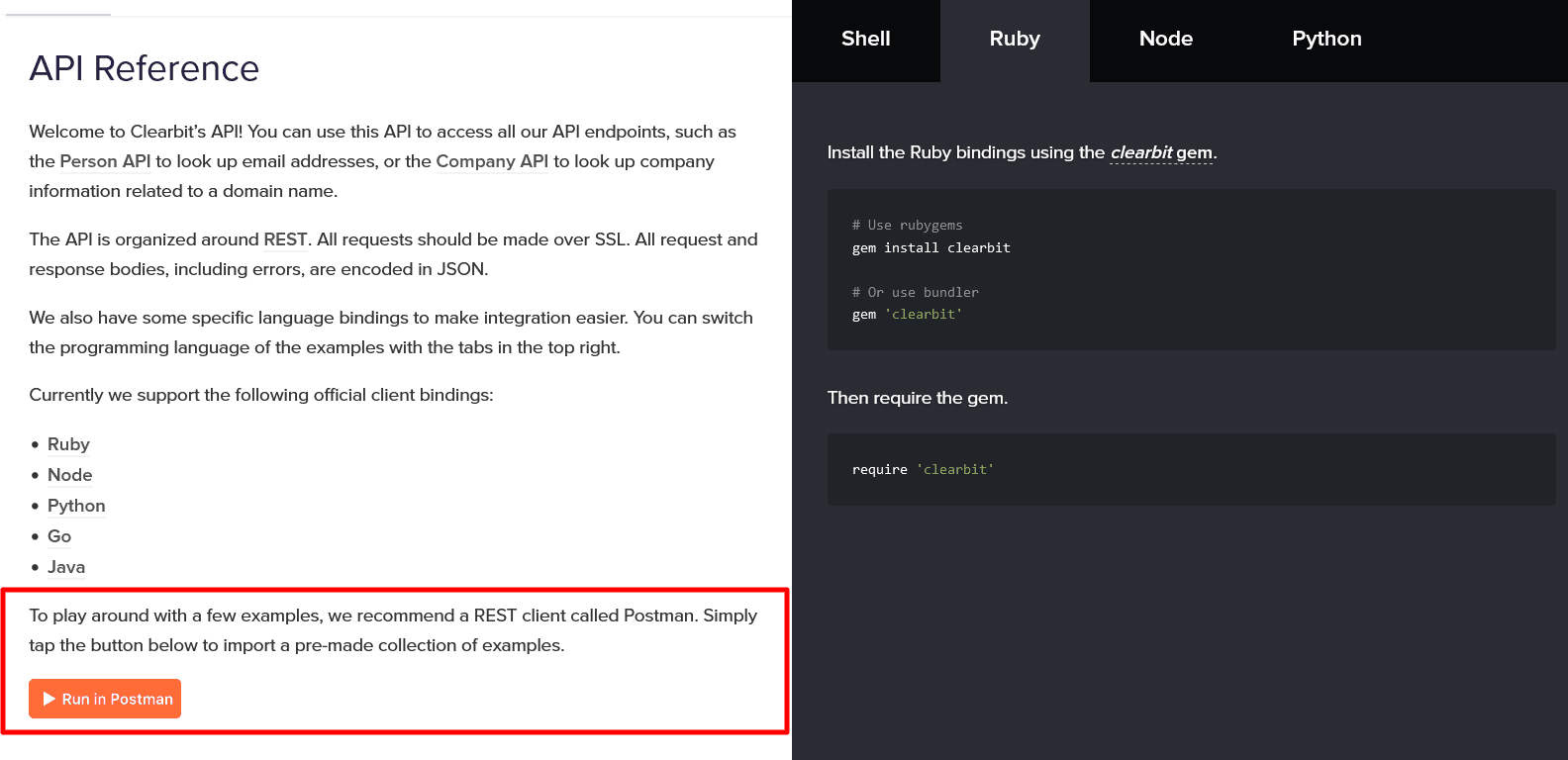The width and height of the screenshot is (1568, 760).
Task: Click the 'Then require the gem.' text
Action: 917,398
